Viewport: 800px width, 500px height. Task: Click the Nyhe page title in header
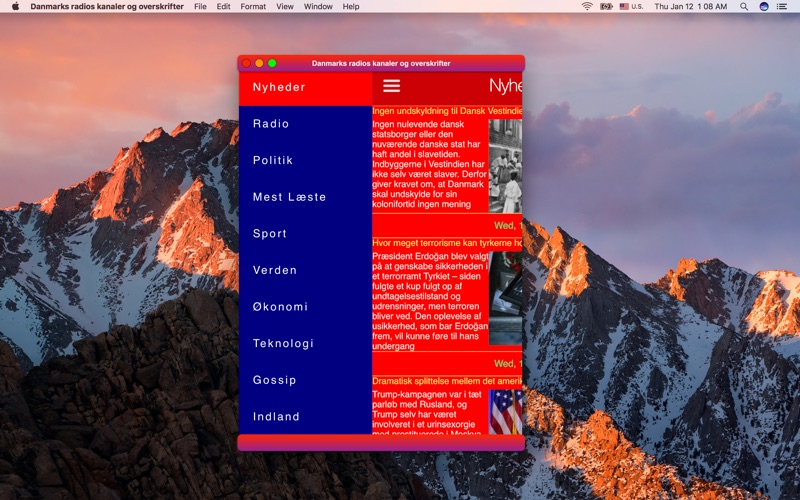click(x=505, y=86)
